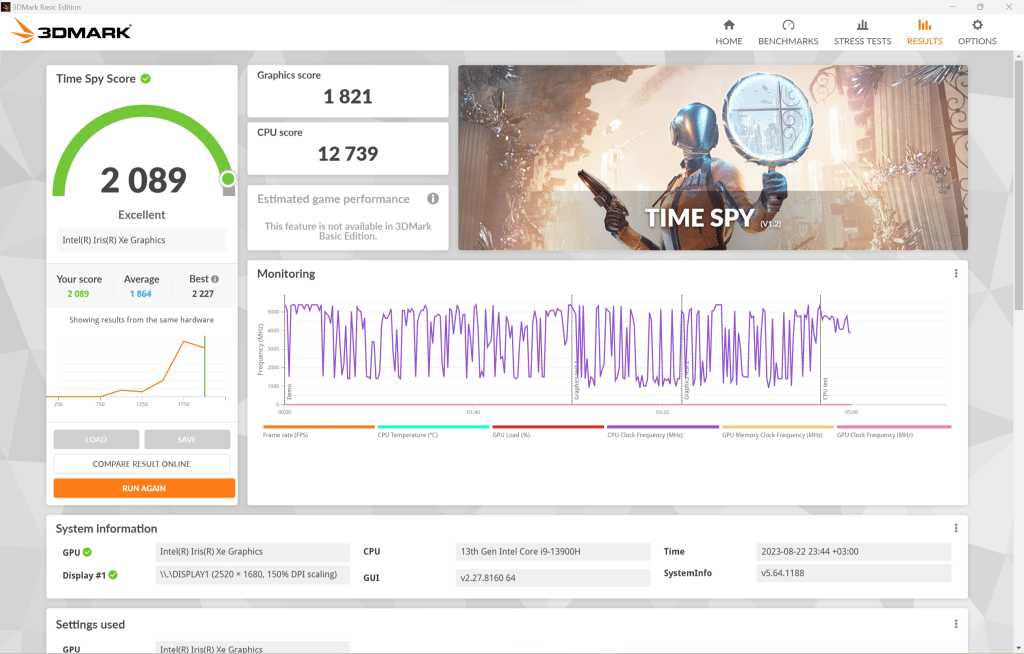Click the Home house icon
This screenshot has height=654, width=1024.
tap(729, 25)
